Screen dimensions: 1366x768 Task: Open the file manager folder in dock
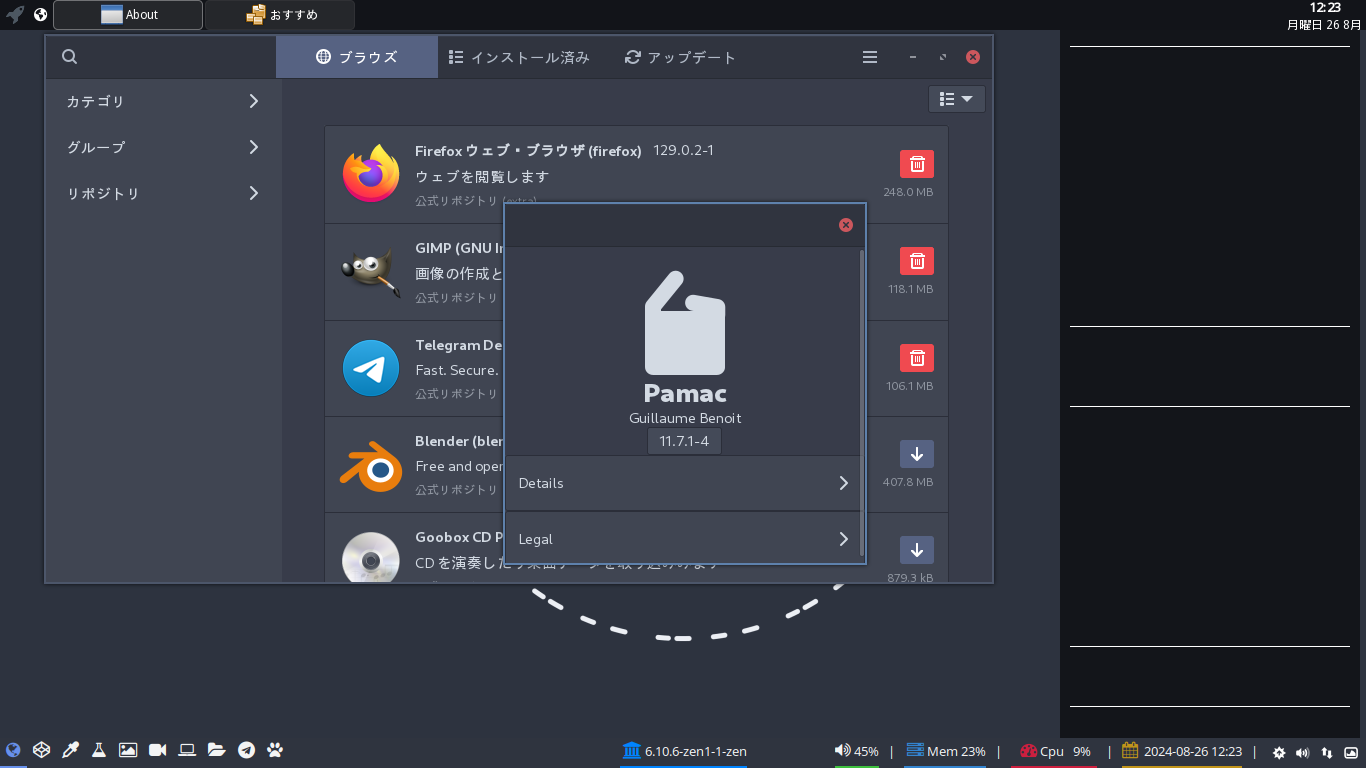(x=216, y=750)
